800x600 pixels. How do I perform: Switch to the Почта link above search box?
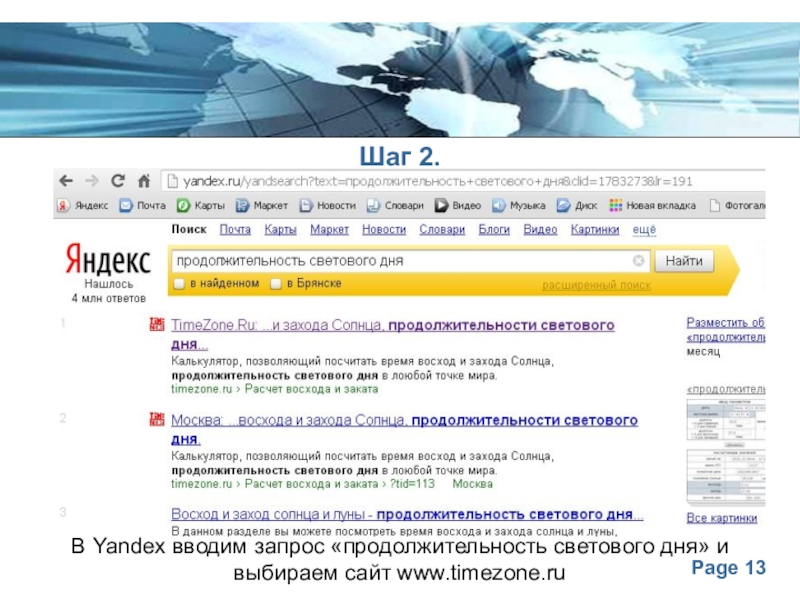[235, 230]
